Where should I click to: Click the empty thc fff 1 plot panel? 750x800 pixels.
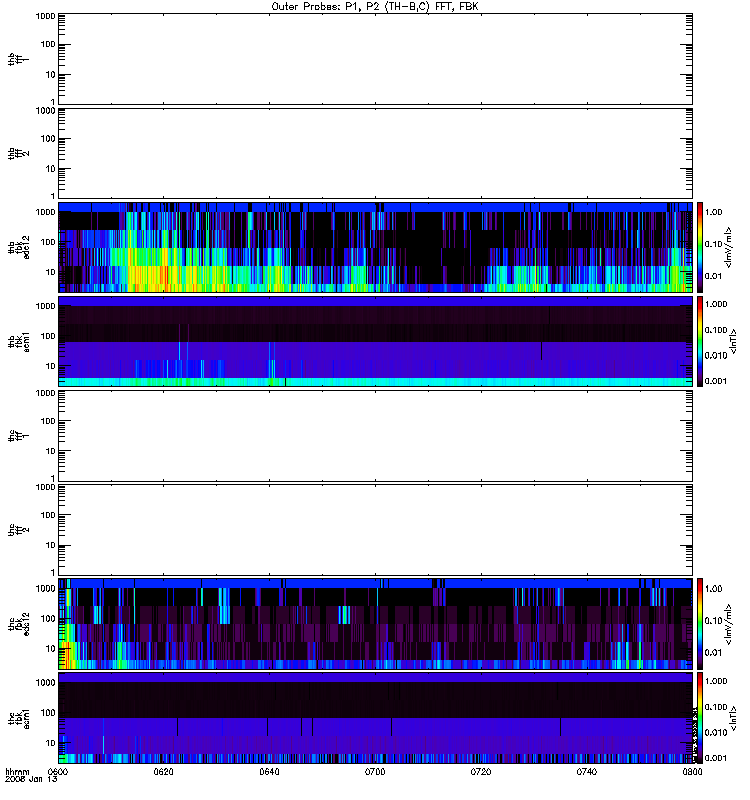376,436
